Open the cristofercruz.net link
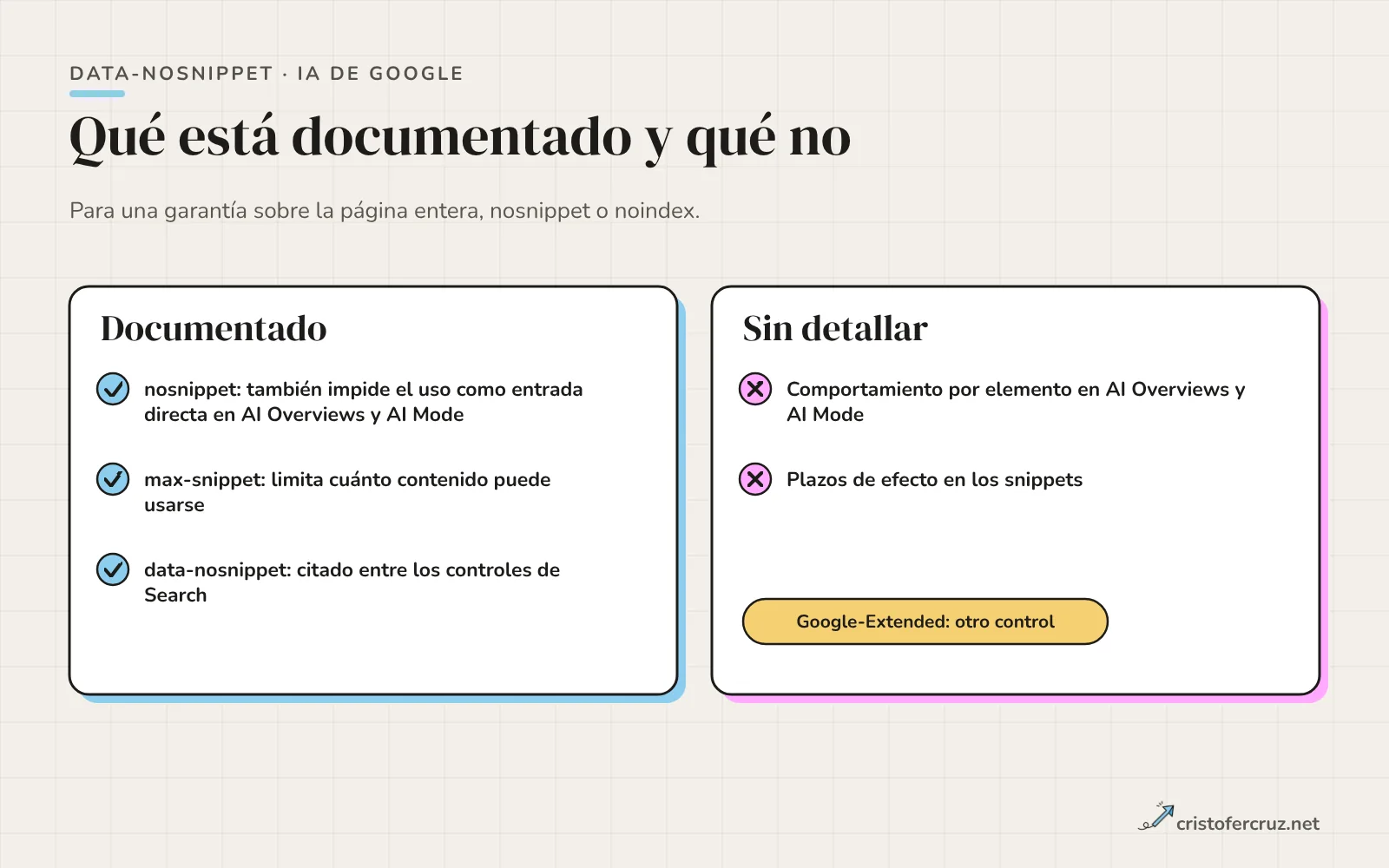1389x868 pixels. (x=1247, y=824)
